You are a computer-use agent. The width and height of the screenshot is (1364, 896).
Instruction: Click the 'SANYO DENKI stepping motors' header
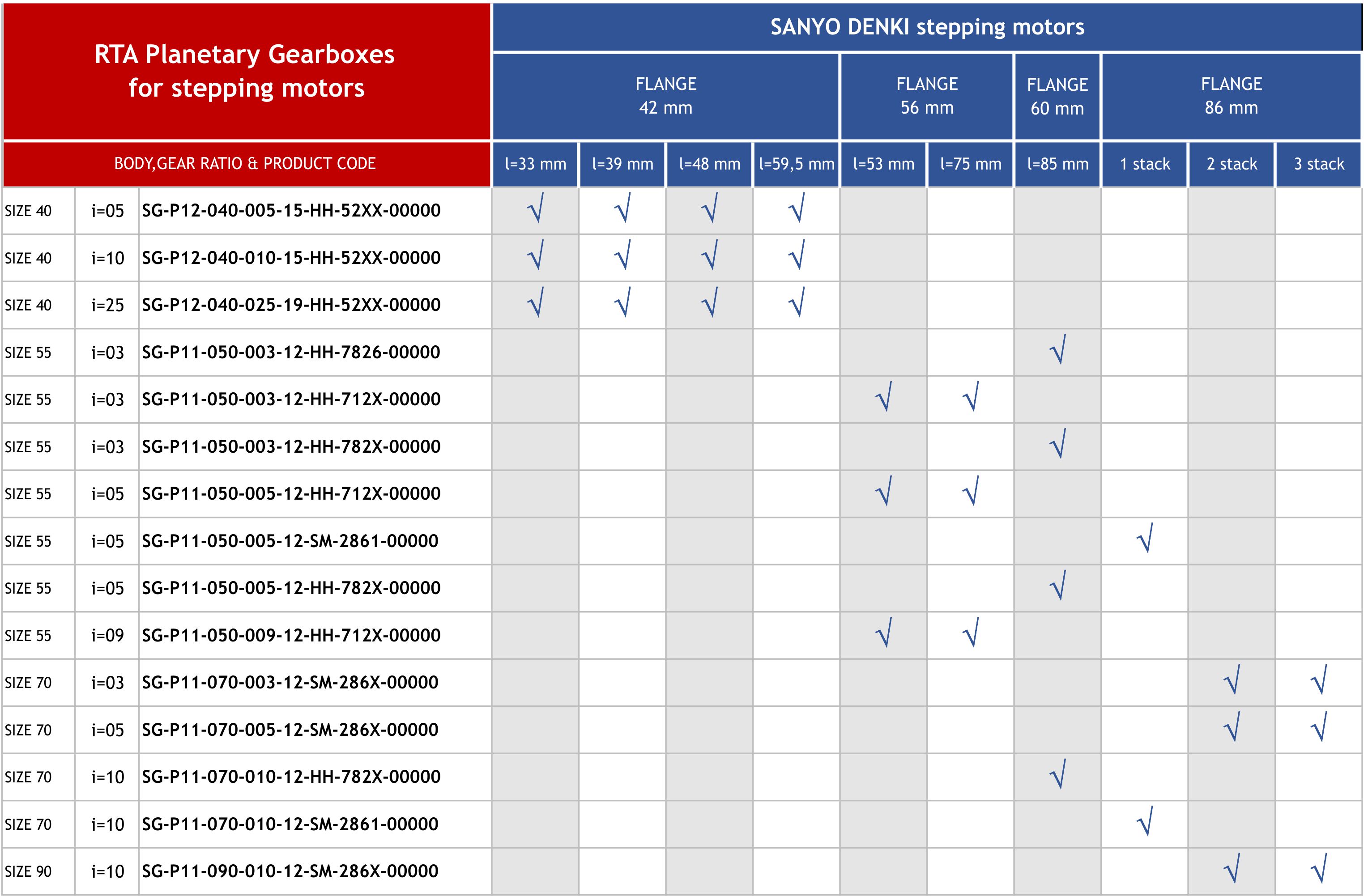coord(927,27)
